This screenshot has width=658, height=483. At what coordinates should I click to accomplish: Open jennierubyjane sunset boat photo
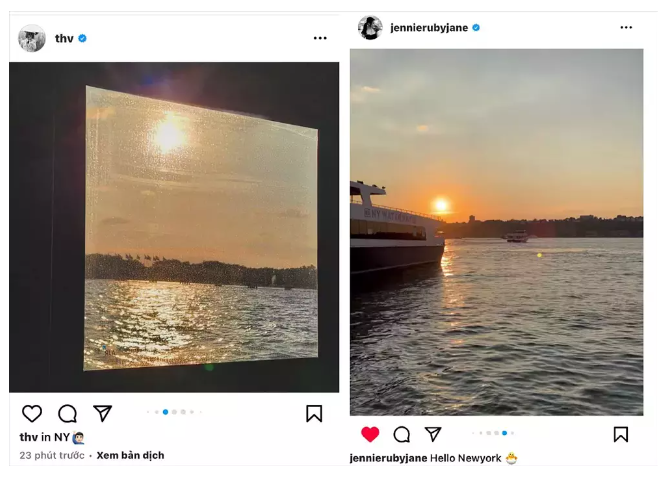click(496, 232)
